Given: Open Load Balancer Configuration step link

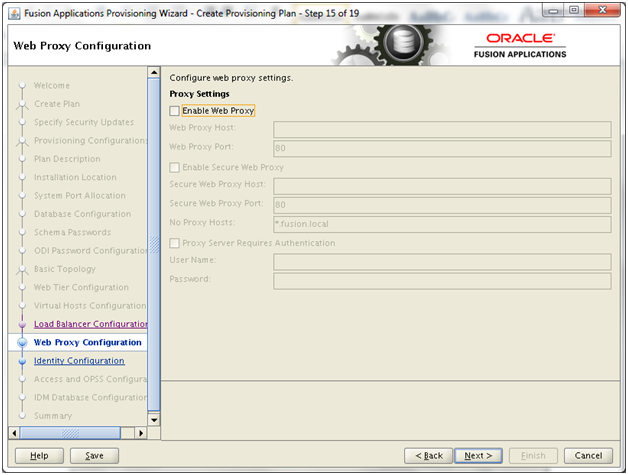Looking at the screenshot, I should pos(91,324).
